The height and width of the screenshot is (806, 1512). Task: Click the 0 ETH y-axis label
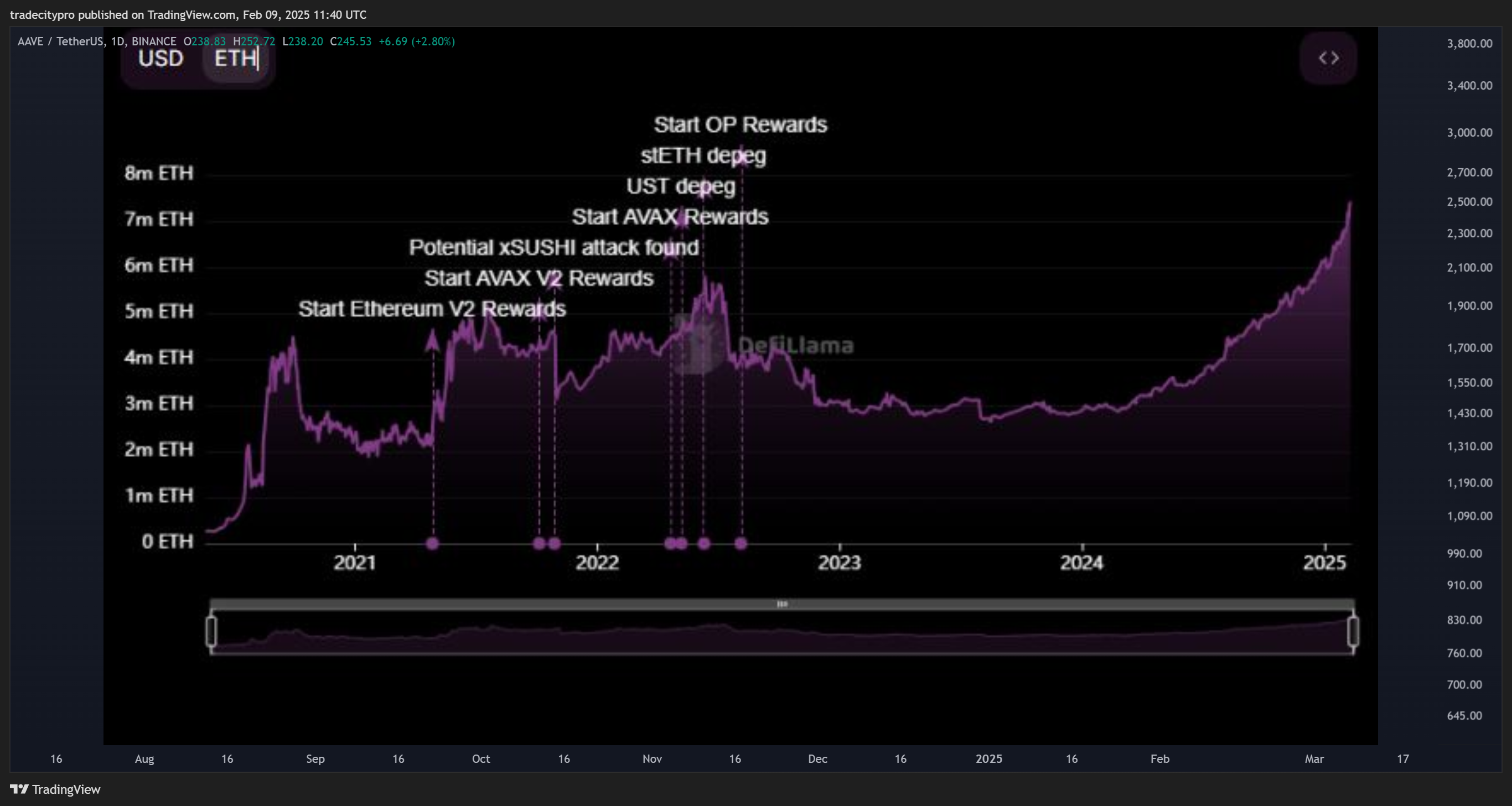(167, 541)
